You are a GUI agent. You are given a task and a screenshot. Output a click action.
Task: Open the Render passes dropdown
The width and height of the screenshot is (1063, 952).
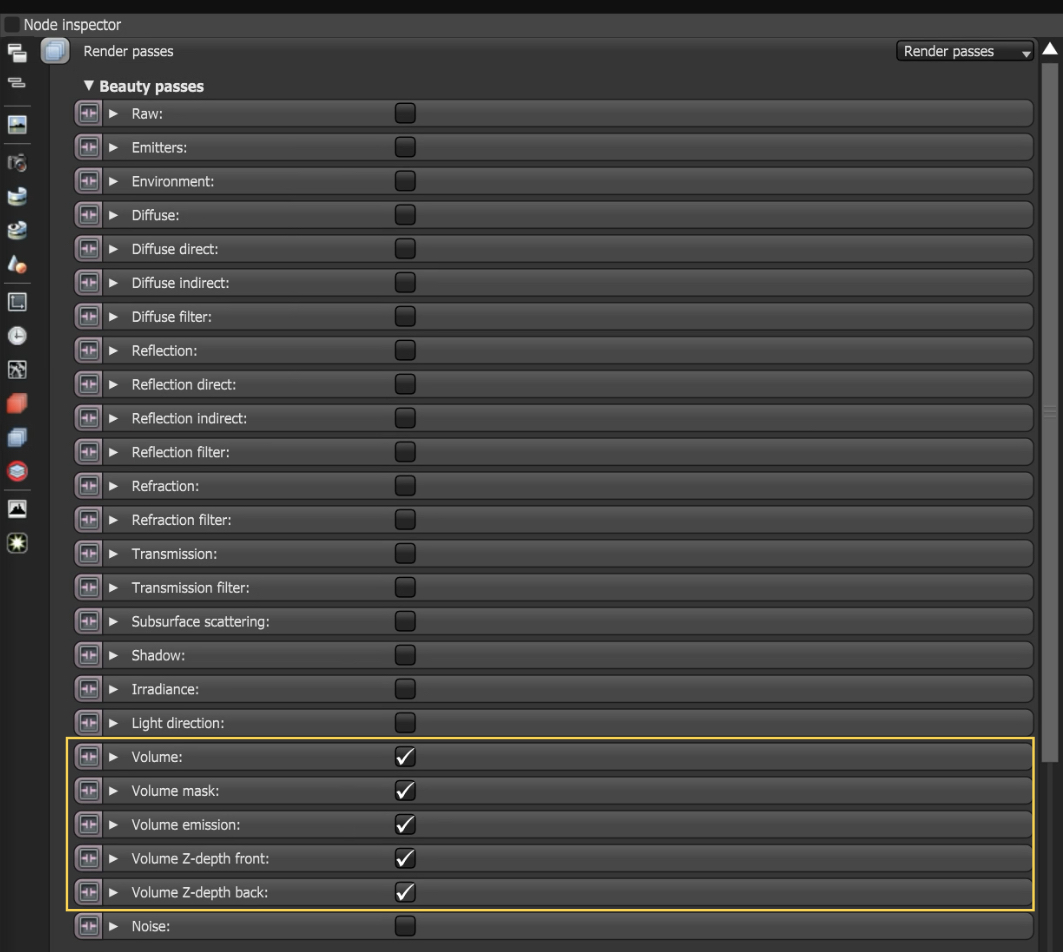pos(965,51)
